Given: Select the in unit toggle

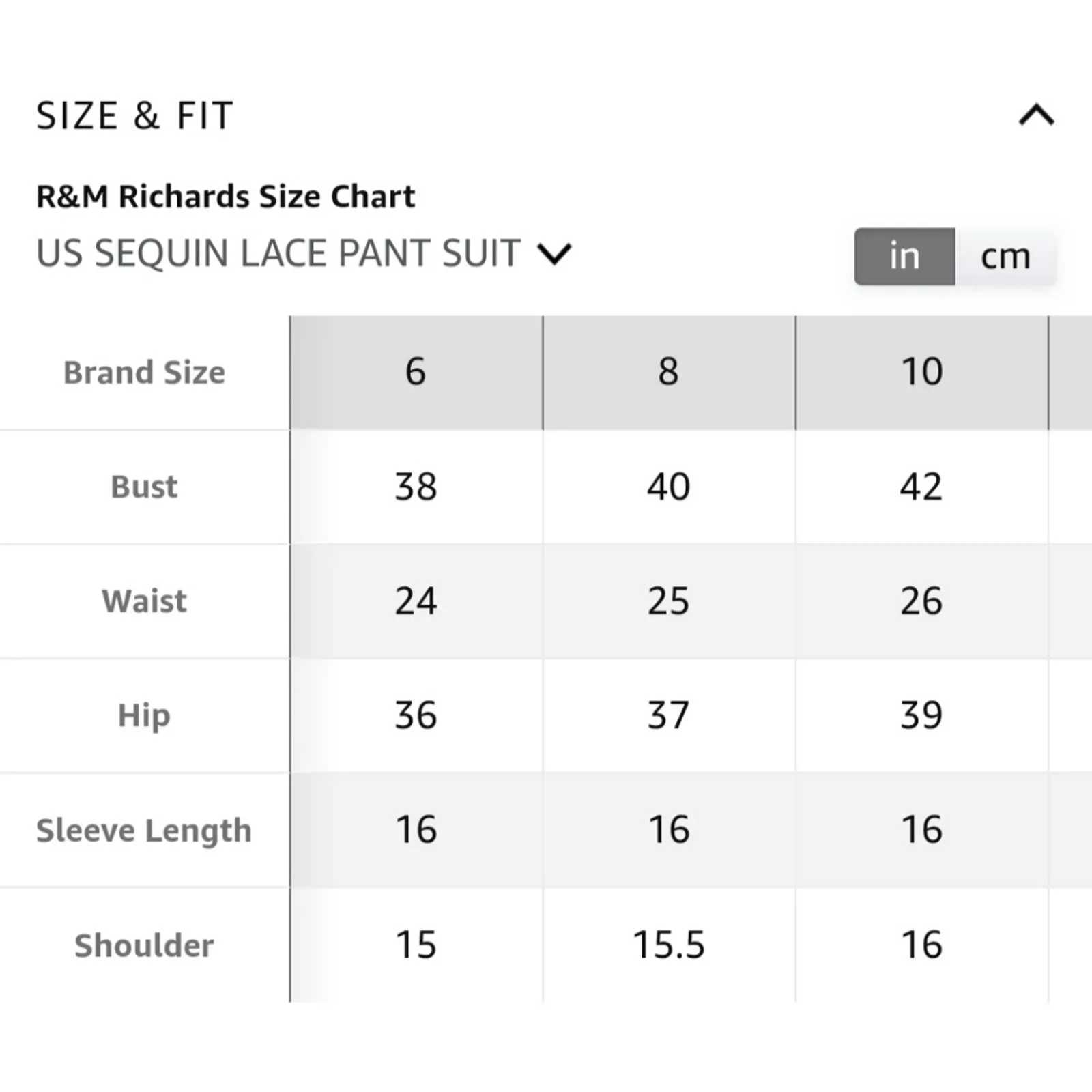Looking at the screenshot, I should coord(904,257).
